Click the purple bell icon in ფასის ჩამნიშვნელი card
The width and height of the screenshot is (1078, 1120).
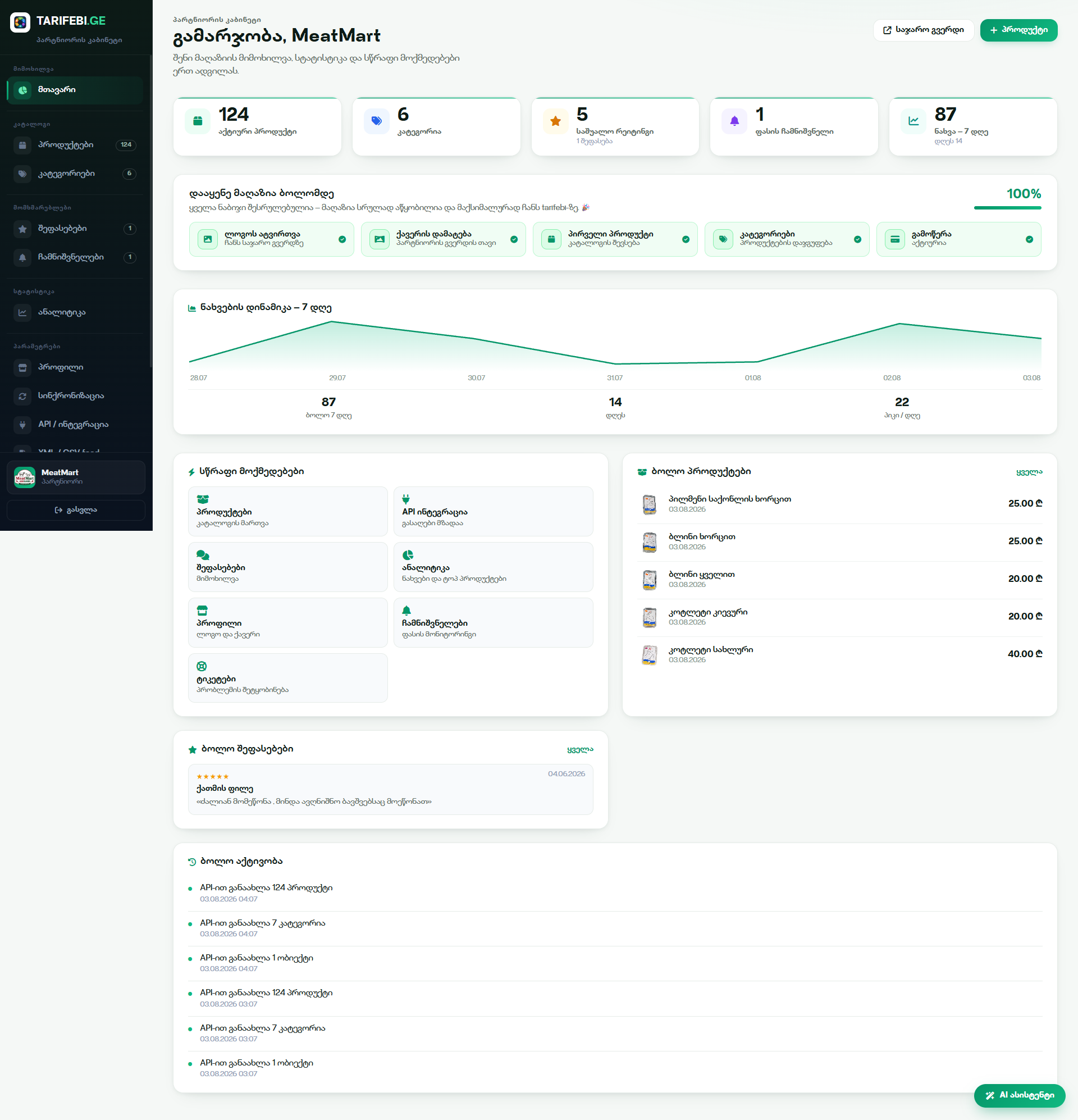tap(734, 121)
